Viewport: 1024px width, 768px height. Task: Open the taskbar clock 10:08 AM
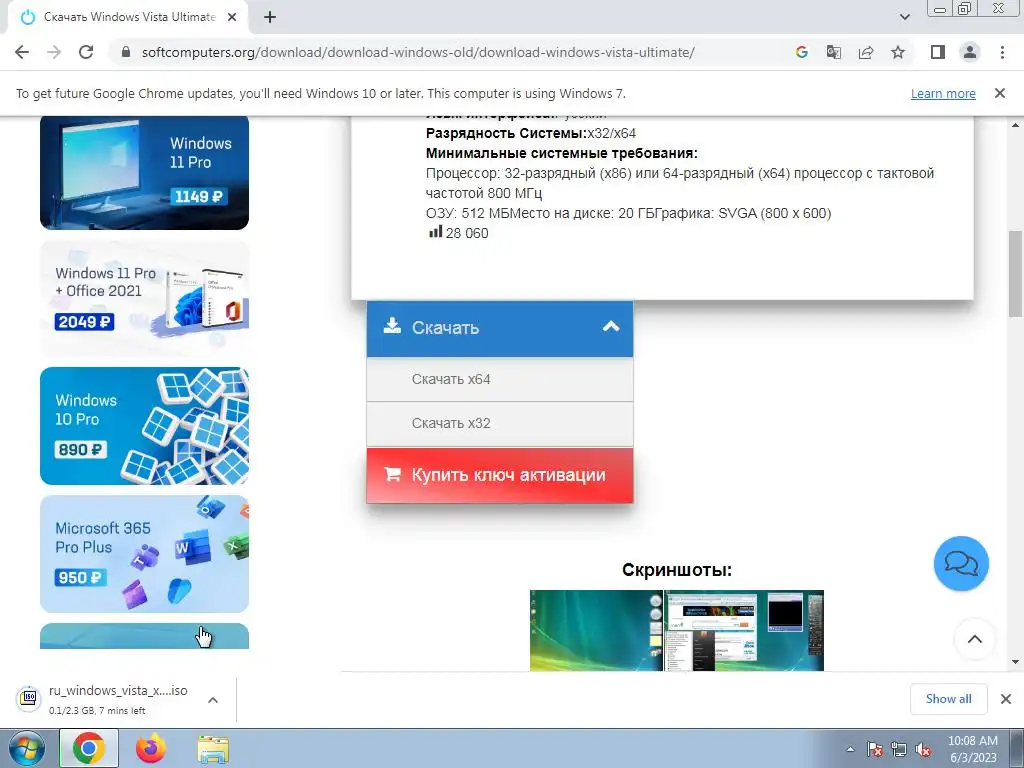pyautogui.click(x=972, y=749)
